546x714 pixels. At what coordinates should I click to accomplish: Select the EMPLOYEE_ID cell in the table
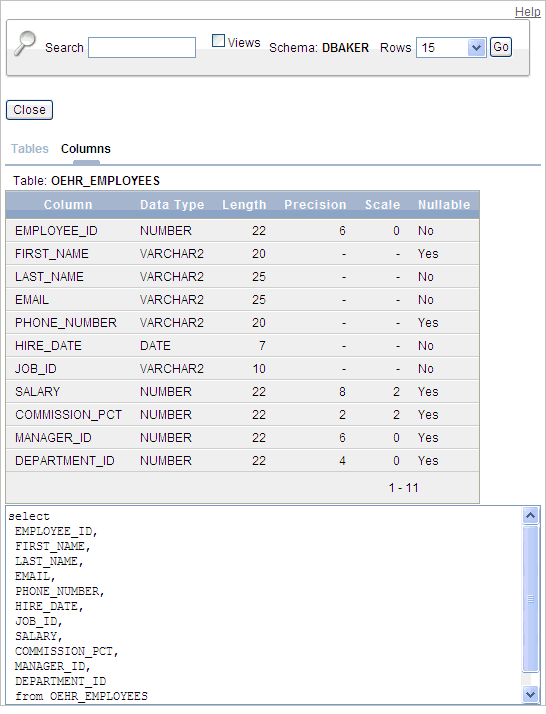(56, 231)
